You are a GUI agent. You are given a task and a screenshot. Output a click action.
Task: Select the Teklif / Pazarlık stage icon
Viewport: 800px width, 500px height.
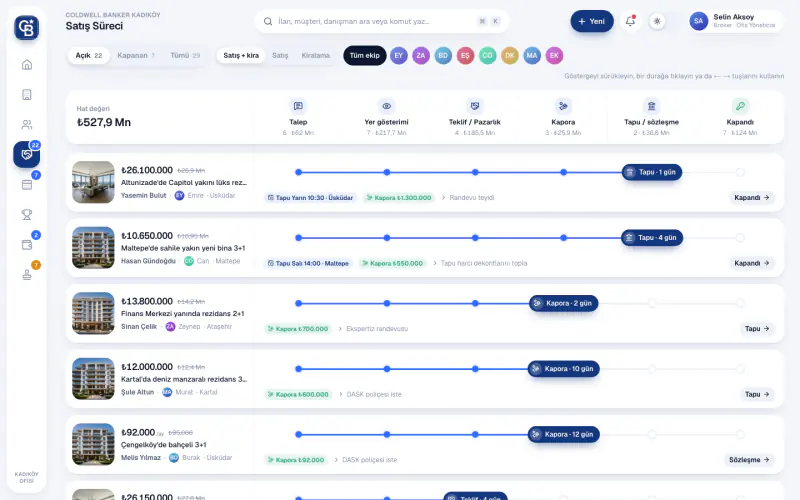475,106
